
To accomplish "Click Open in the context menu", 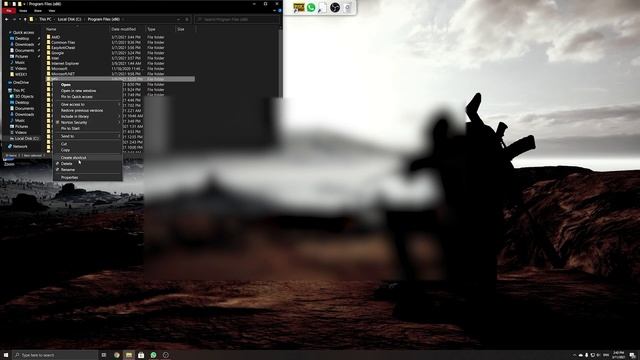I will click(x=66, y=85).
